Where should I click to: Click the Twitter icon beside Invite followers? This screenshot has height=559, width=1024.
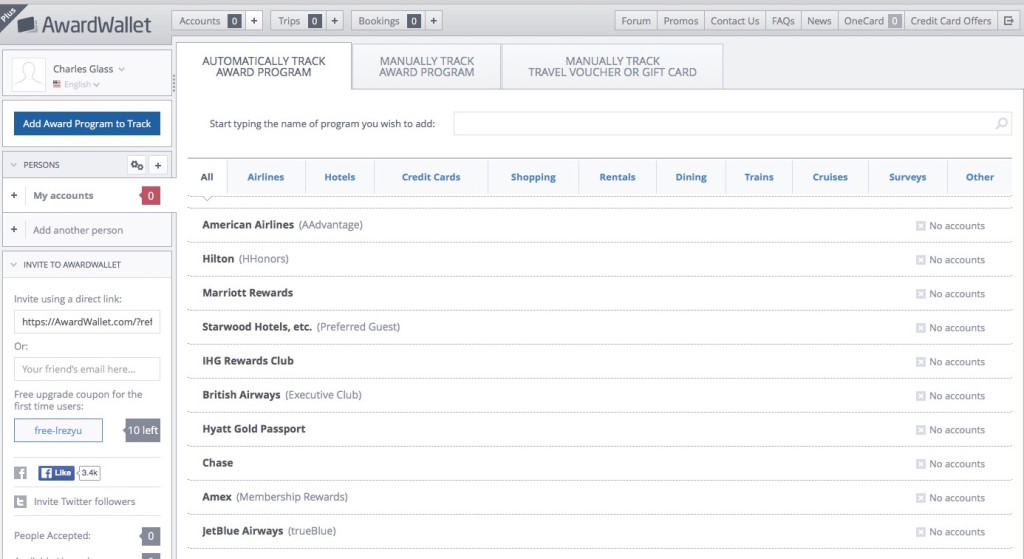pyautogui.click(x=20, y=502)
